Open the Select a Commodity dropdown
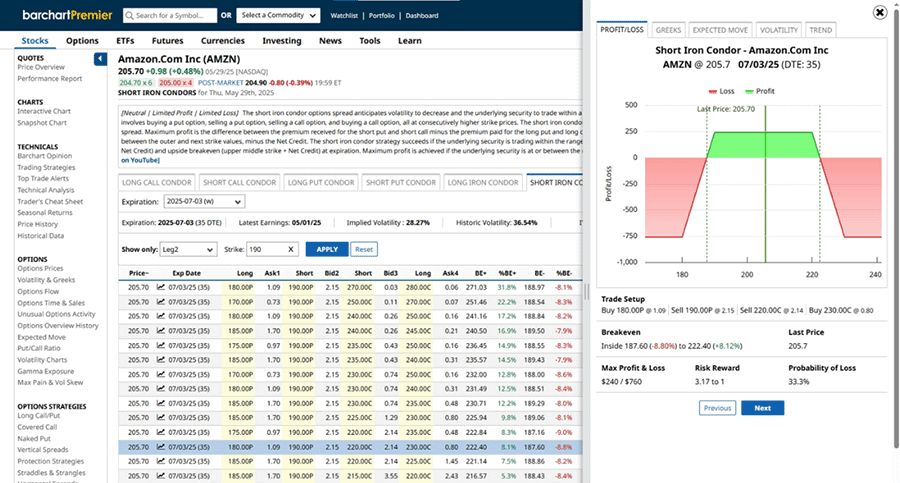The width and height of the screenshot is (900, 483). (x=278, y=16)
